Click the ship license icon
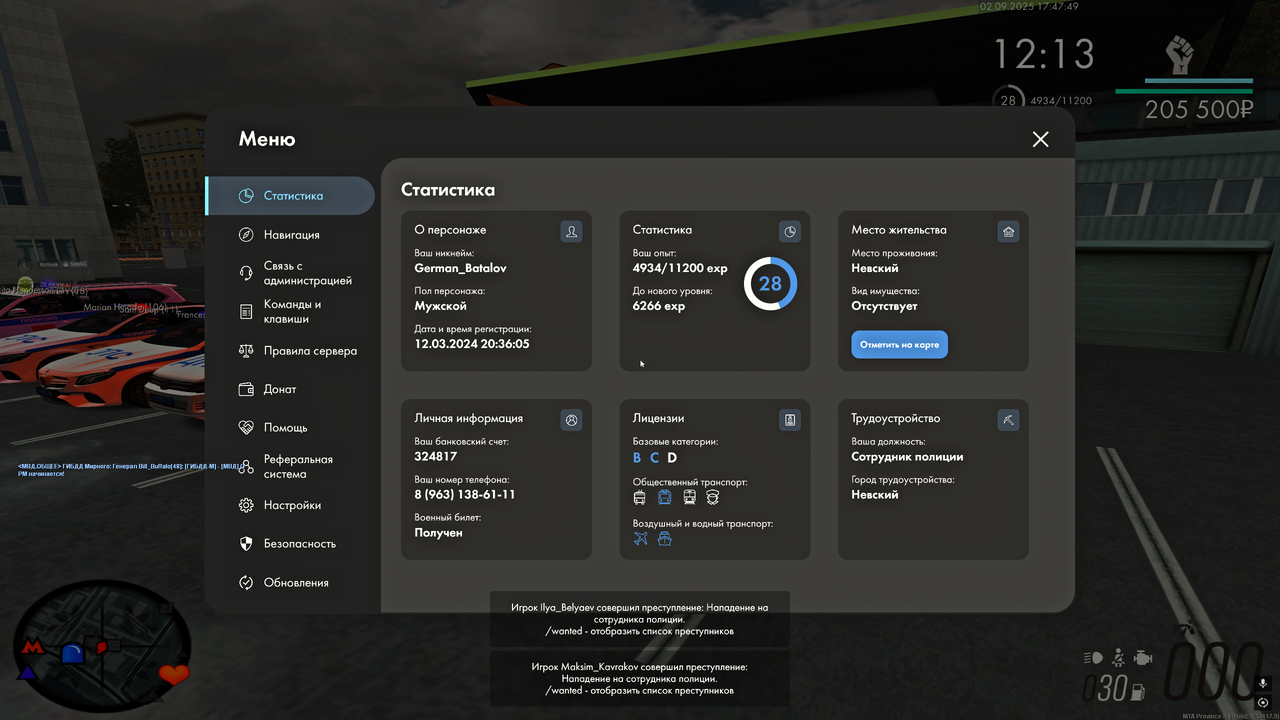The width and height of the screenshot is (1280, 720). click(664, 539)
